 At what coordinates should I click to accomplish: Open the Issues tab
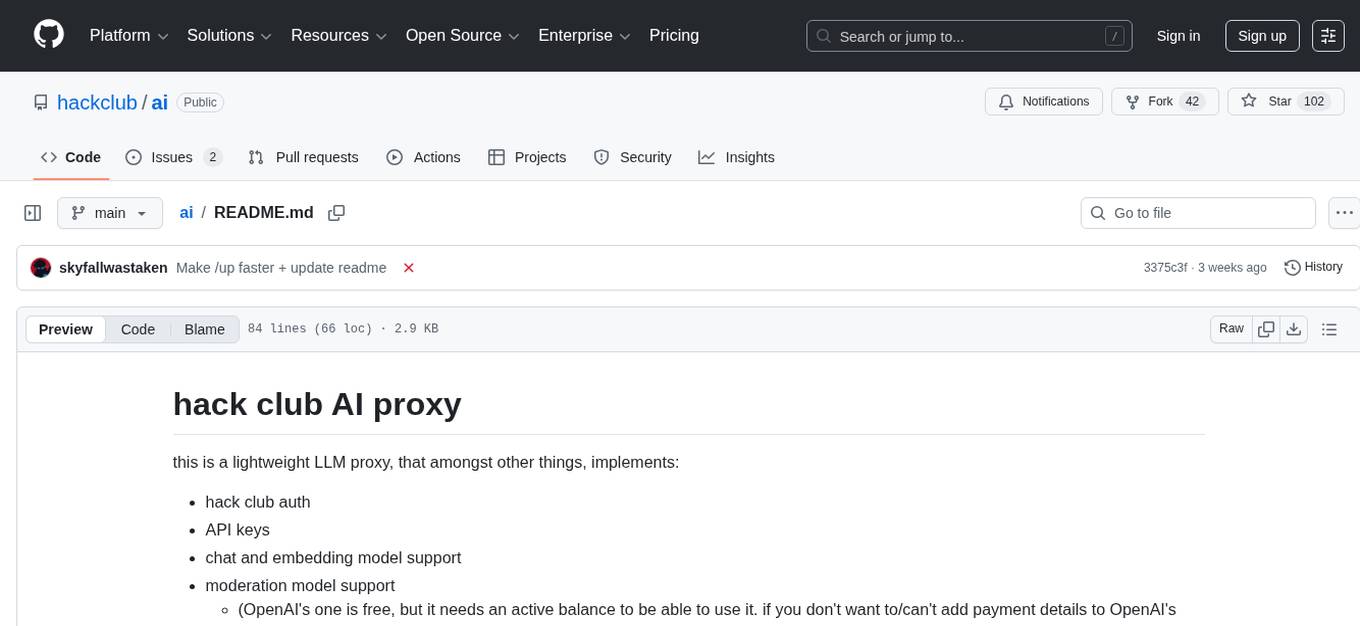[x=172, y=157]
